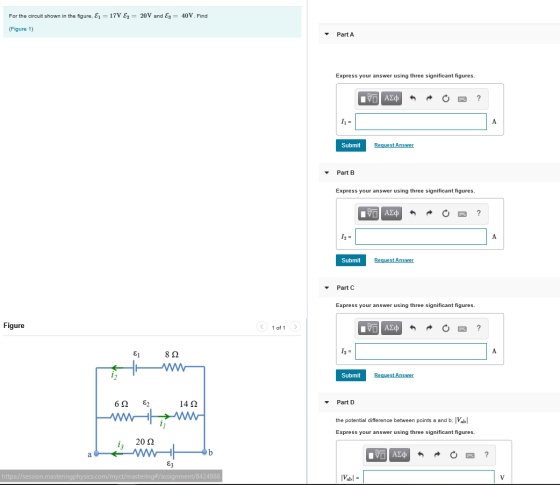
Task: Open Greek symbols menu in Part A
Action: point(391,98)
